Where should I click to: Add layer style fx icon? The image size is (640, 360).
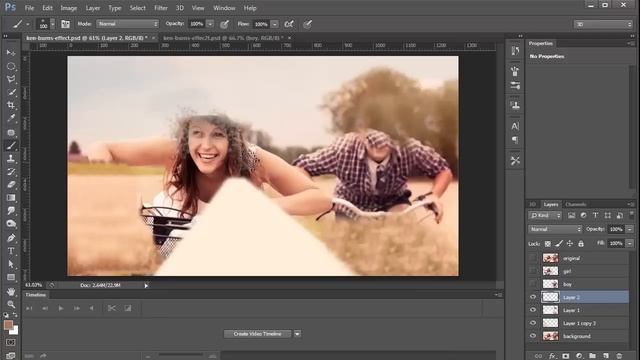click(x=552, y=356)
